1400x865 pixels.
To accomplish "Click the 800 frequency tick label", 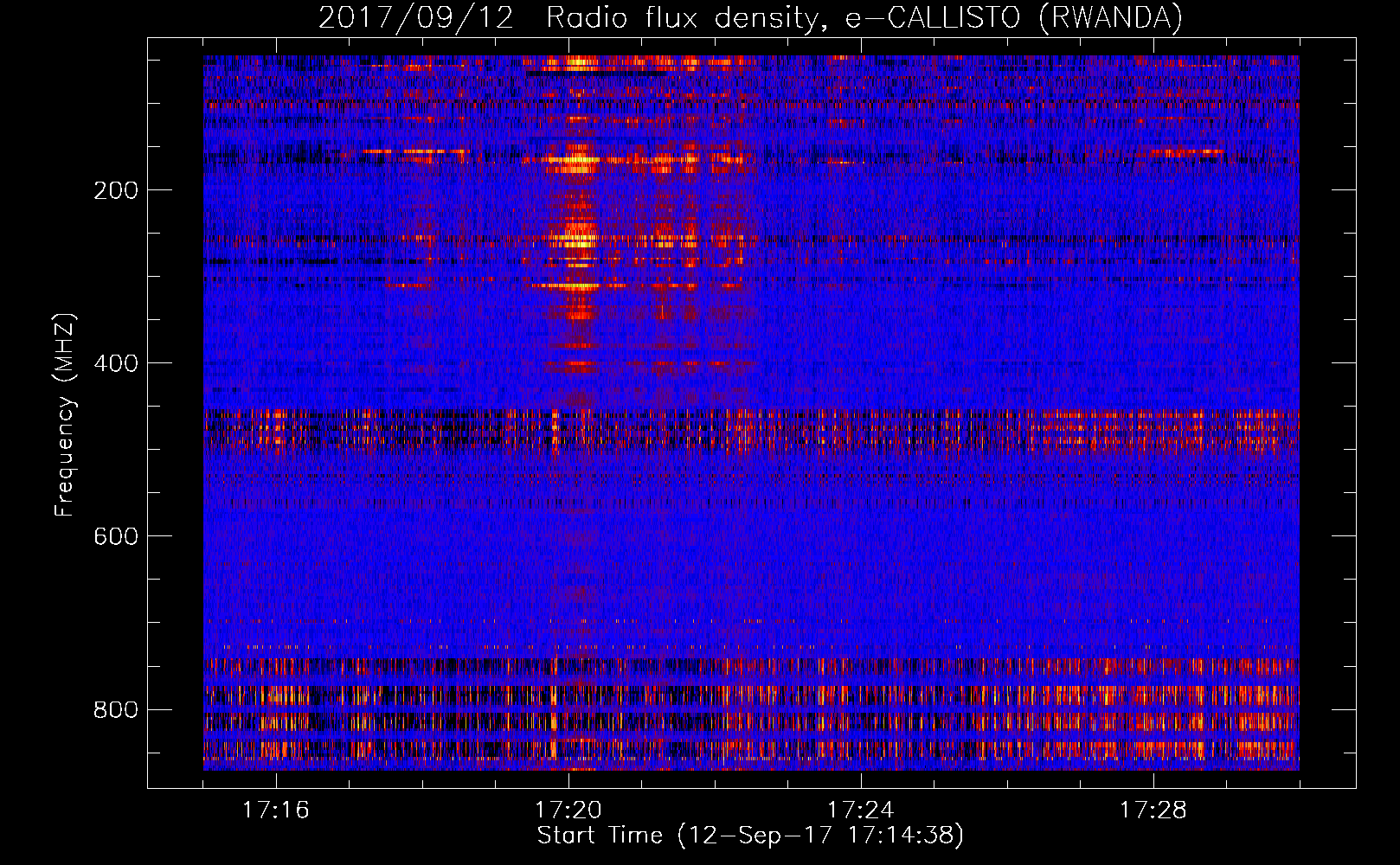I will [115, 709].
